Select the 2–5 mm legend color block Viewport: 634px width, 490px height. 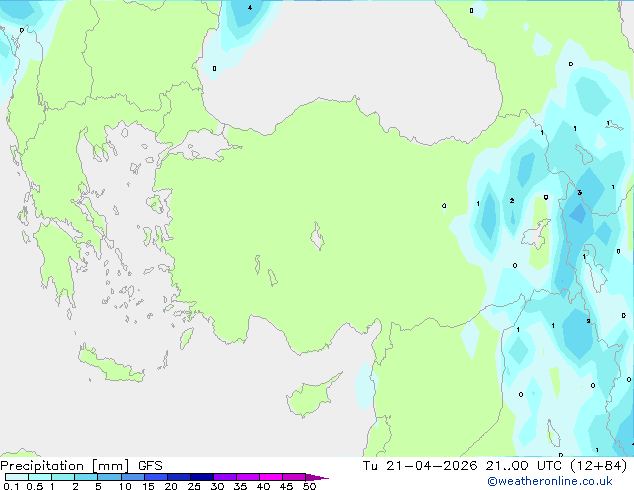pyautogui.click(x=86, y=477)
